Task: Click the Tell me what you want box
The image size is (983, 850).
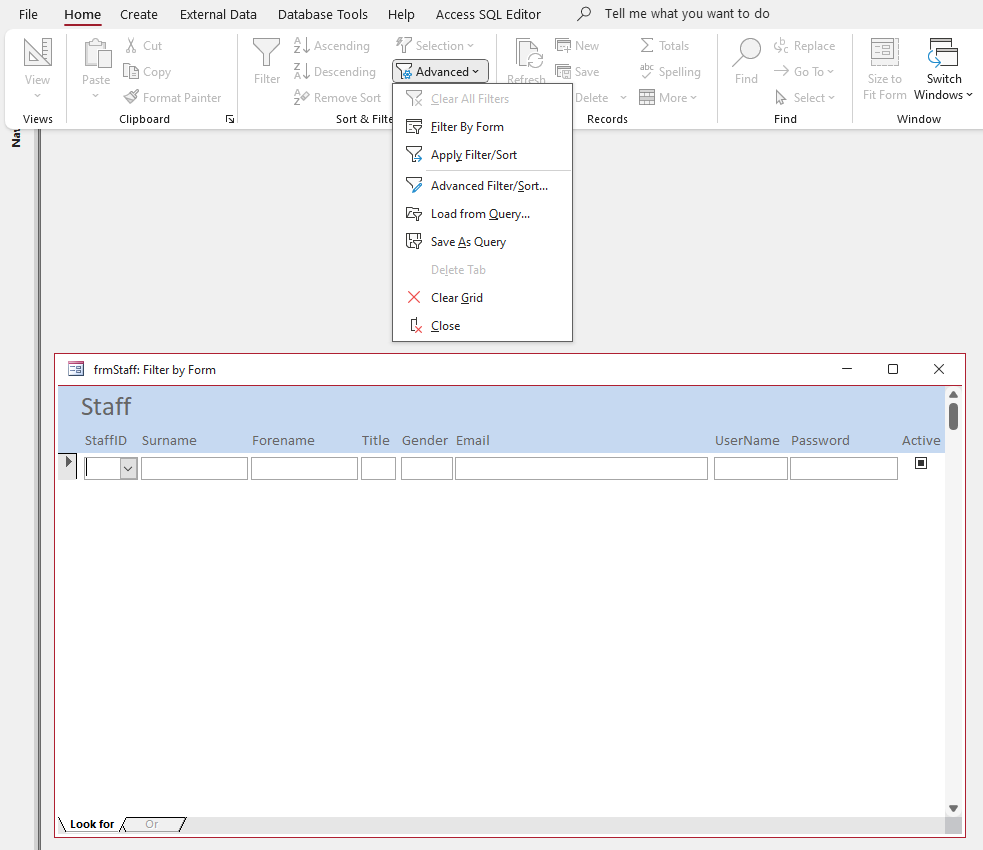Action: click(686, 13)
